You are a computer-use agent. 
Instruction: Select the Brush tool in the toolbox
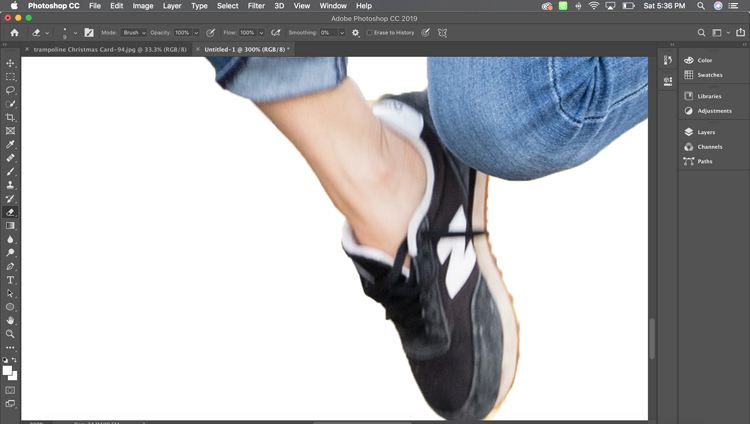point(10,171)
